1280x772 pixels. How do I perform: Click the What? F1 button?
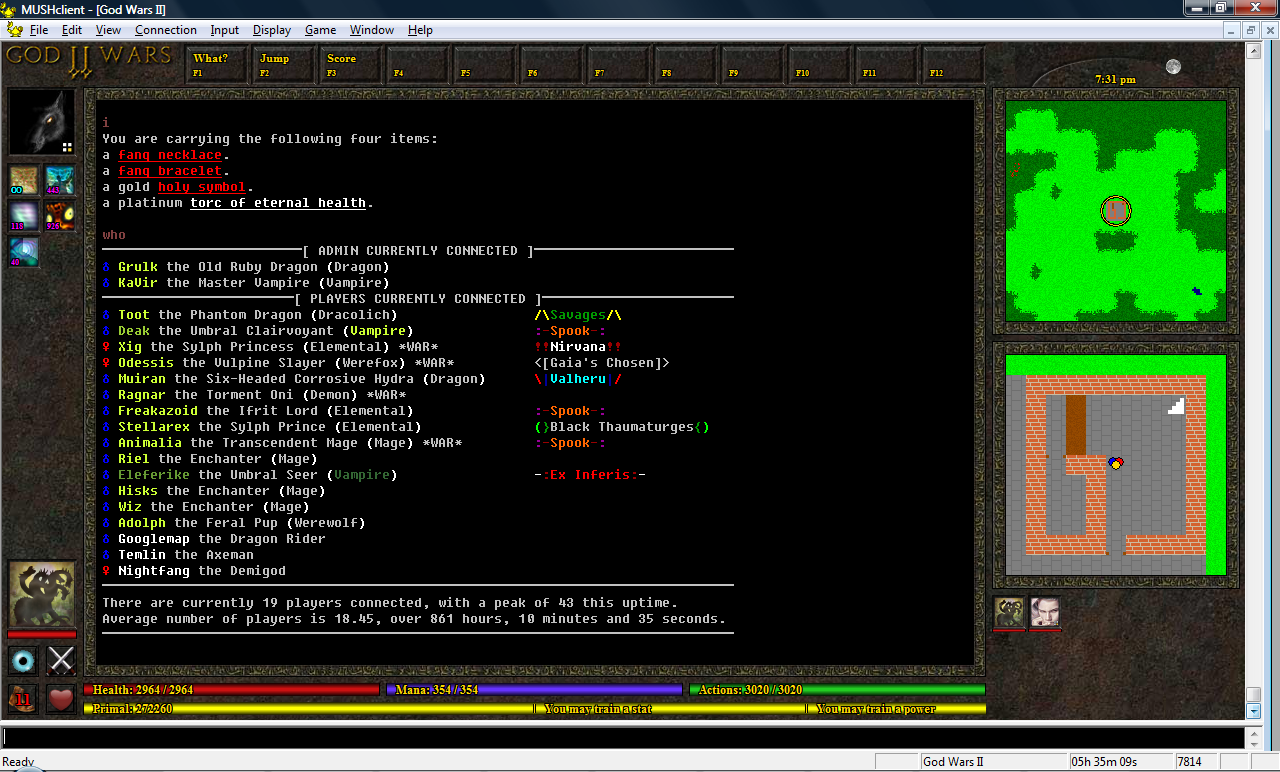tap(218, 65)
